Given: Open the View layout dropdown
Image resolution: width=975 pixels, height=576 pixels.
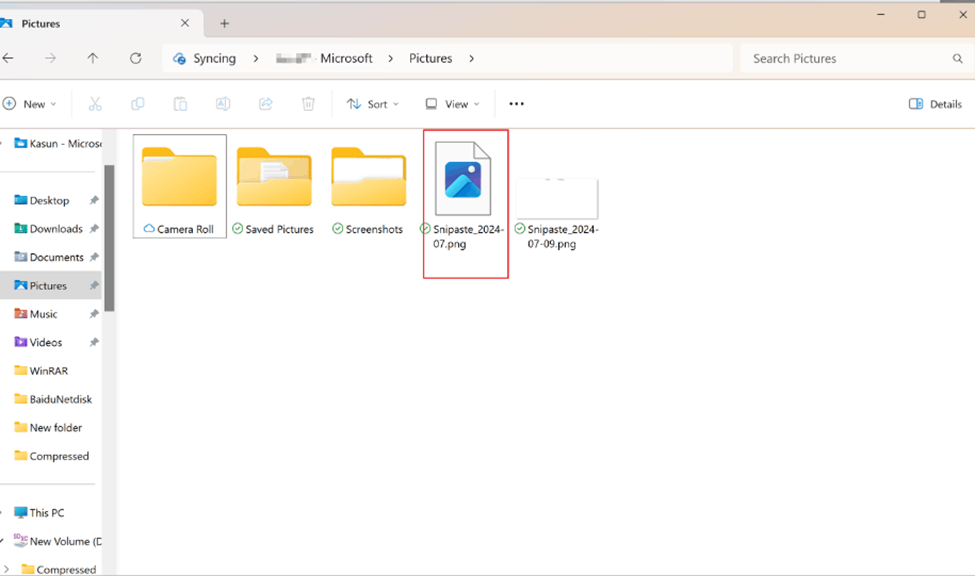Looking at the screenshot, I should 452,104.
